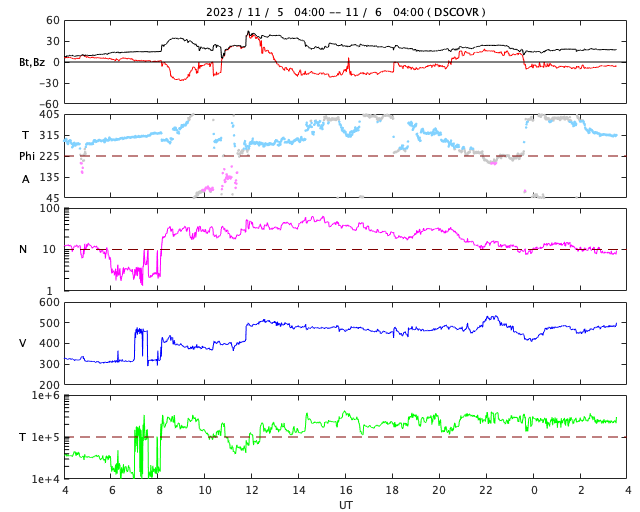Screen dimensions: 640x512
Task: Click the 45 tick label
Action: pyautogui.click(x=53, y=198)
